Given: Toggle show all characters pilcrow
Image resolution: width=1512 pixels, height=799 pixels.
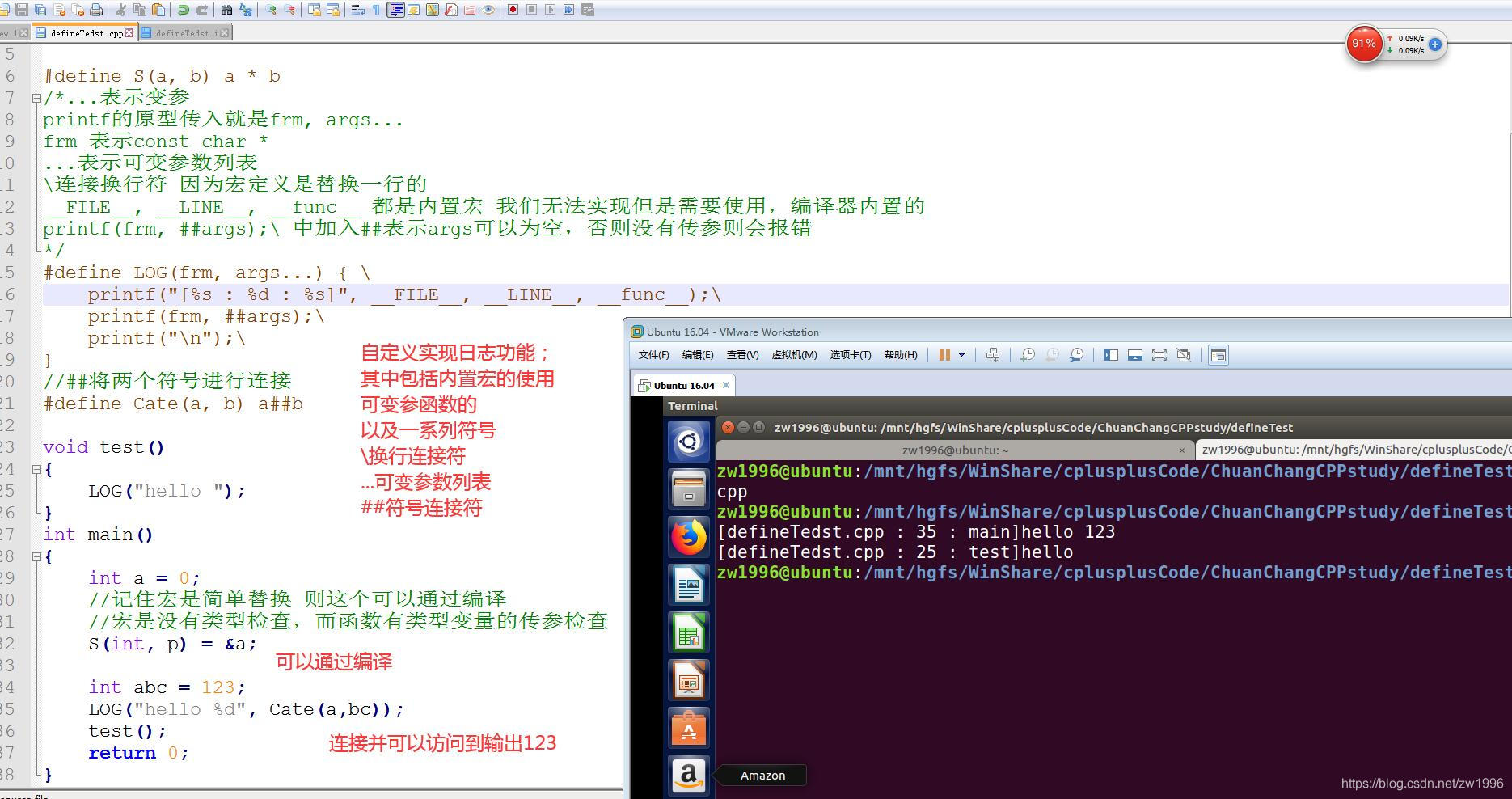Looking at the screenshot, I should [376, 10].
